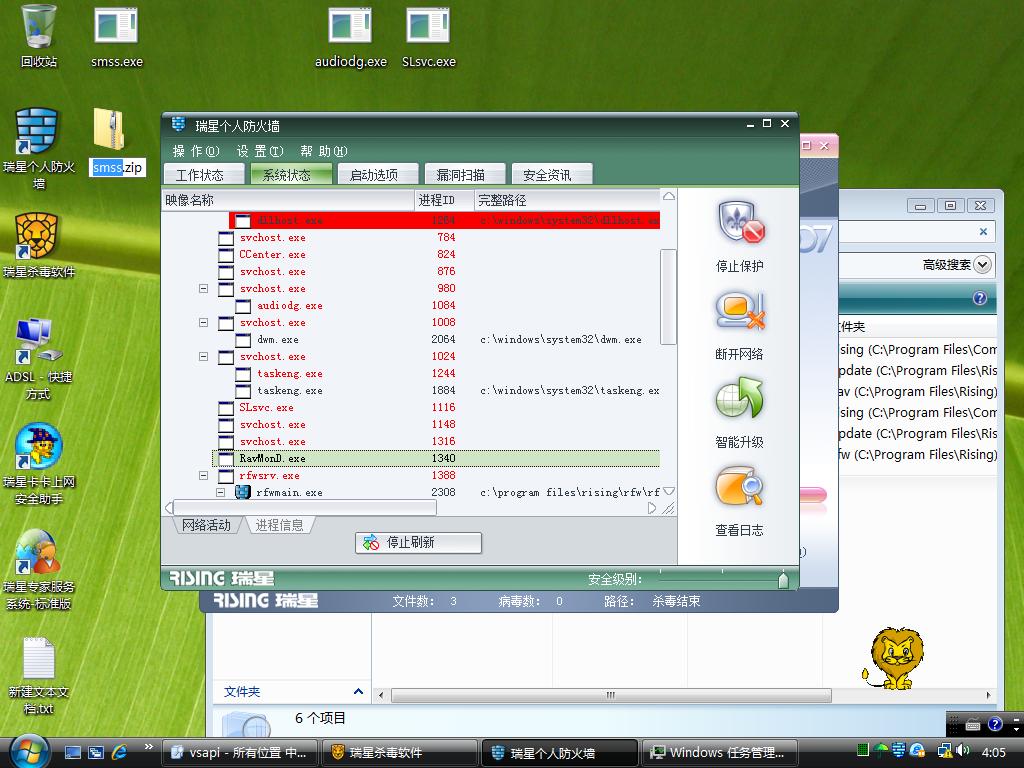Viewport: 1024px width, 768px height.
Task: Select the SLsvc.exe process row
Action: point(436,407)
